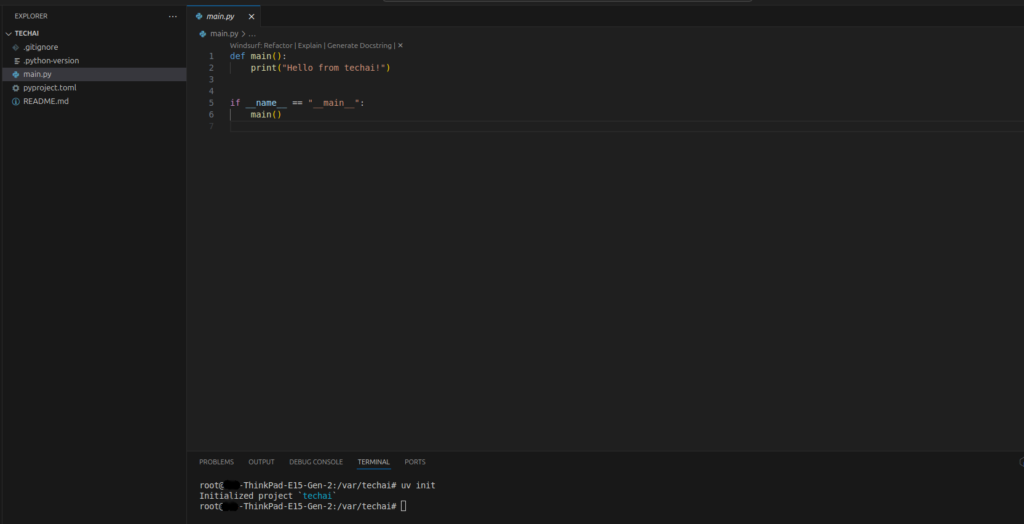The height and width of the screenshot is (524, 1024).
Task: Open the .gitignore file
Action: pos(40,47)
